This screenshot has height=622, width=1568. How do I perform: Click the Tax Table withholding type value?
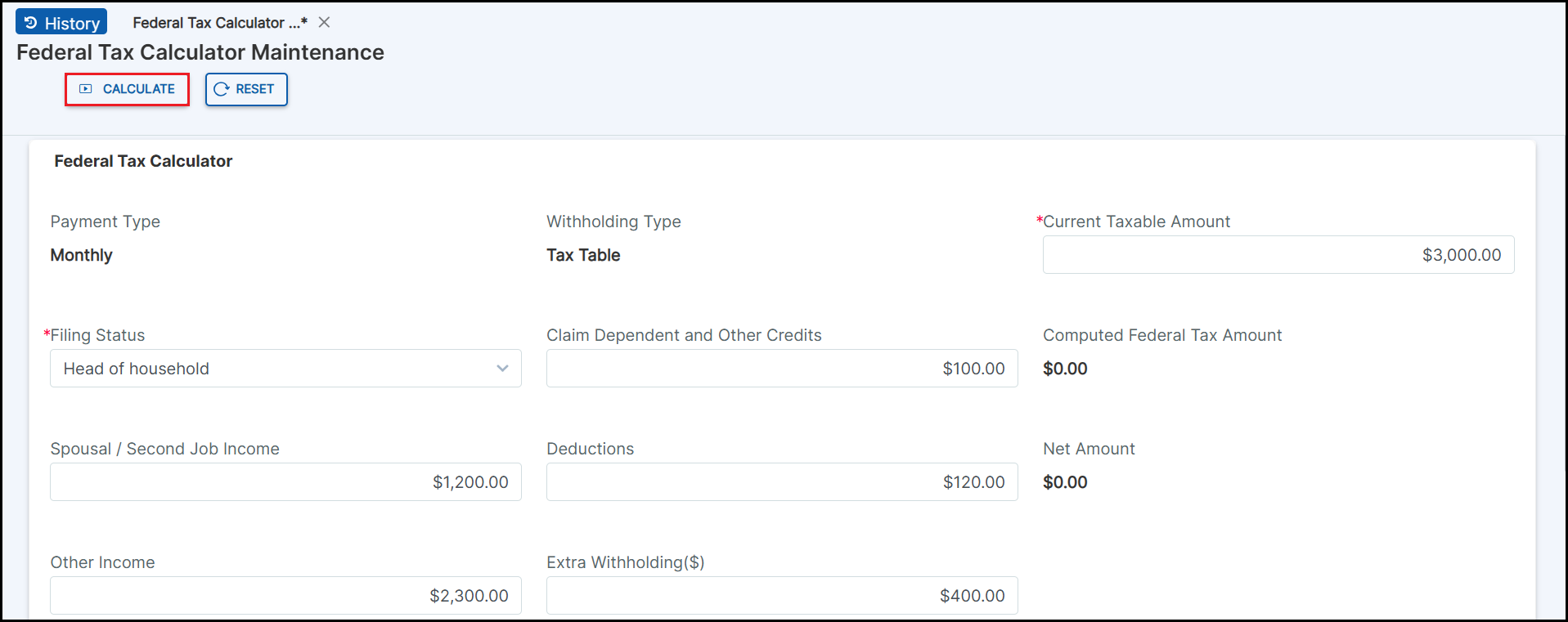(583, 255)
